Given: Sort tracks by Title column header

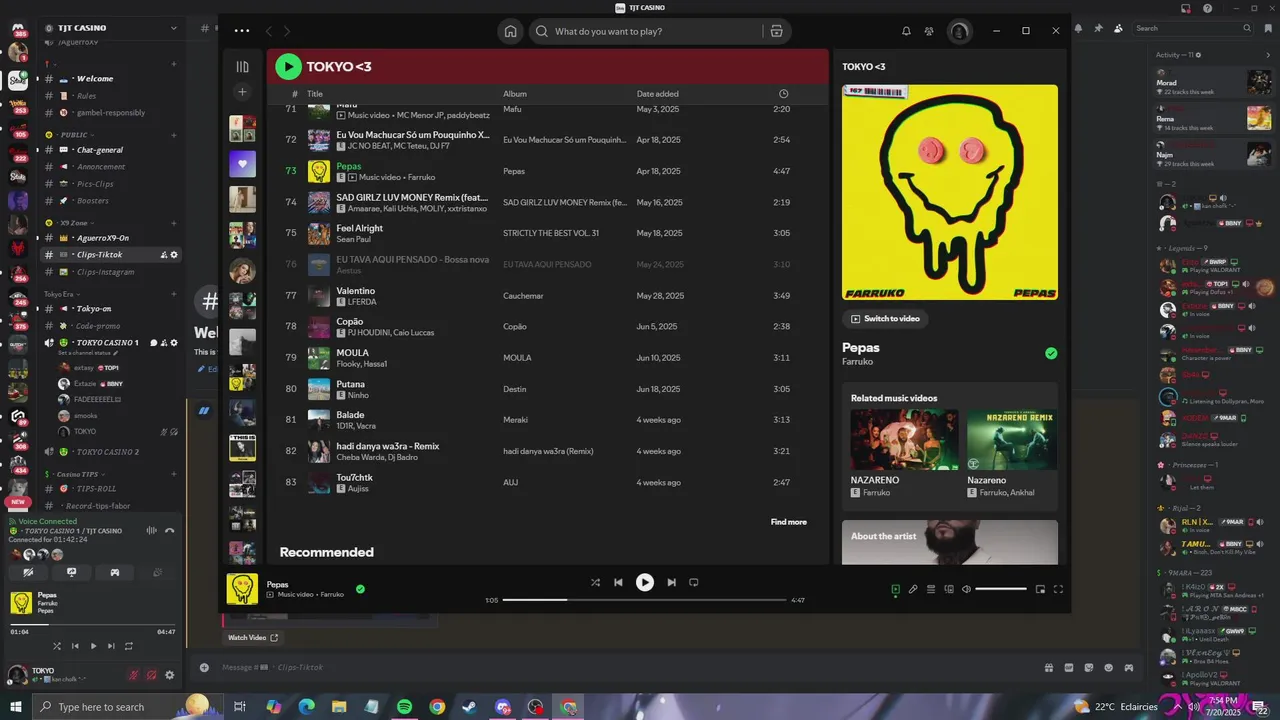Looking at the screenshot, I should coord(315,94).
